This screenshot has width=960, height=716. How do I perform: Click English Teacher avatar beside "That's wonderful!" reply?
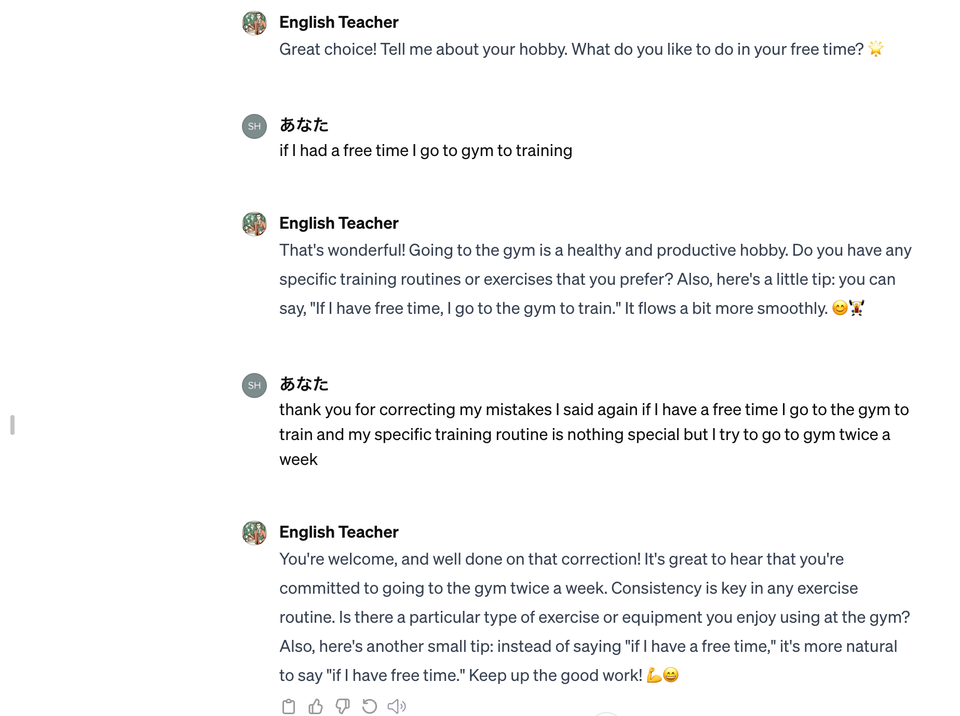pyautogui.click(x=255, y=224)
